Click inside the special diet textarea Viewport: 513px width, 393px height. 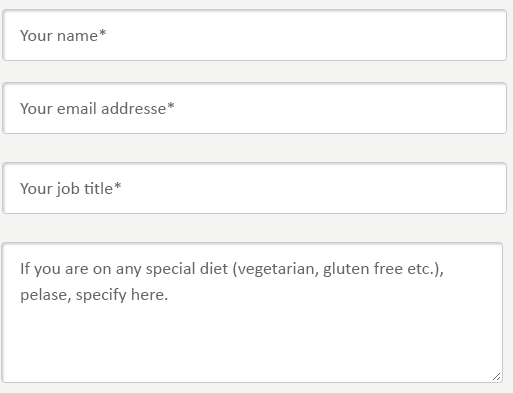(x=252, y=313)
